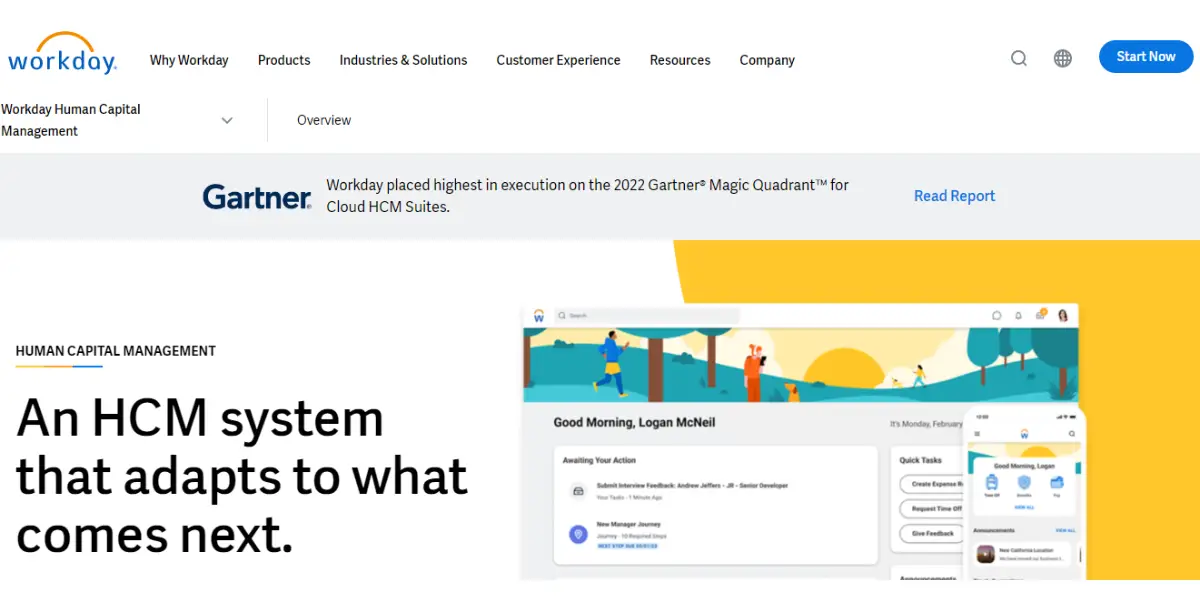Click the user avatar in dashboard header

1063,315
